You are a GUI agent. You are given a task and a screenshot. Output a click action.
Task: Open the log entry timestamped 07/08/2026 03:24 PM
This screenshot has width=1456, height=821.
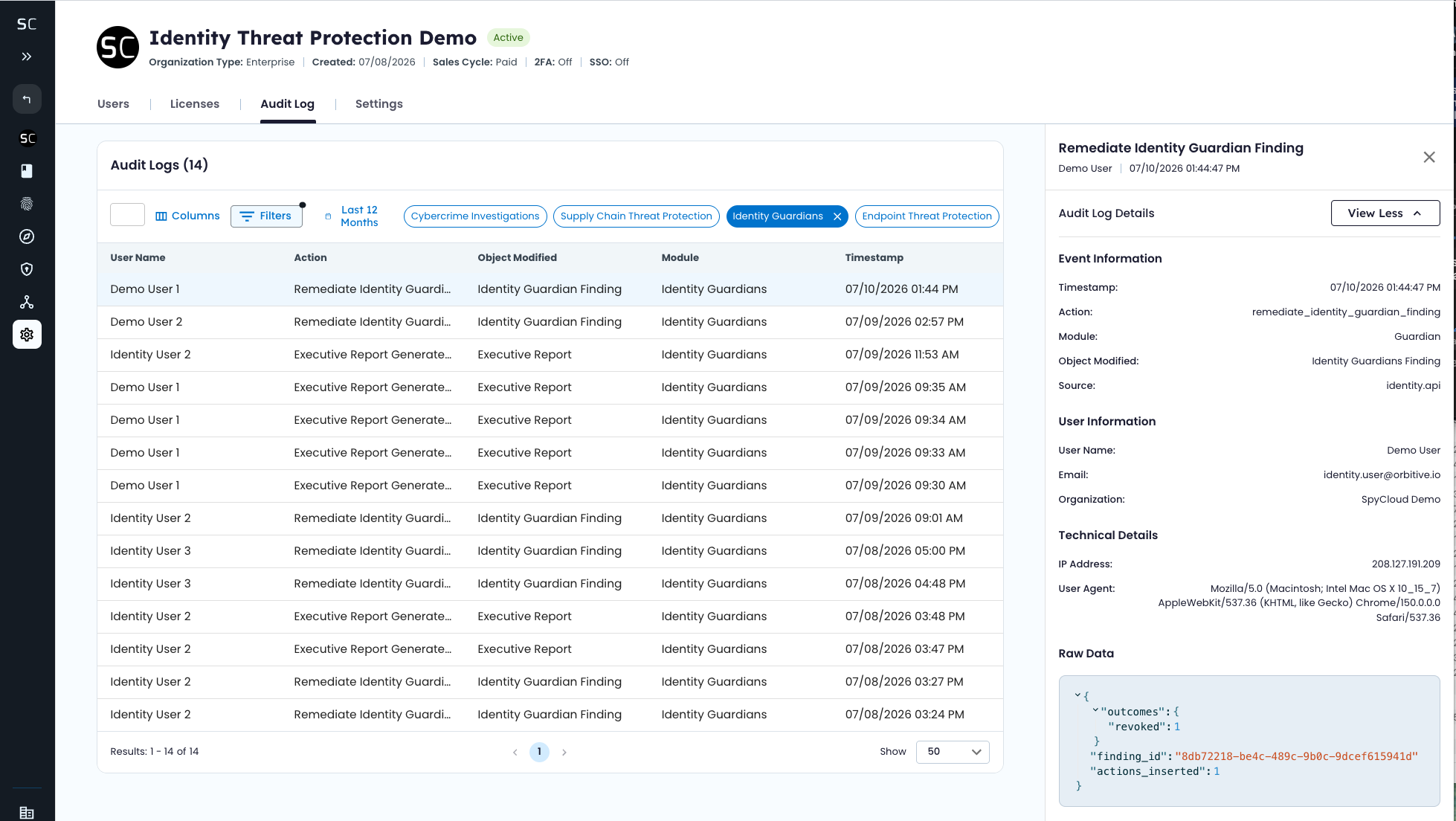click(550, 715)
